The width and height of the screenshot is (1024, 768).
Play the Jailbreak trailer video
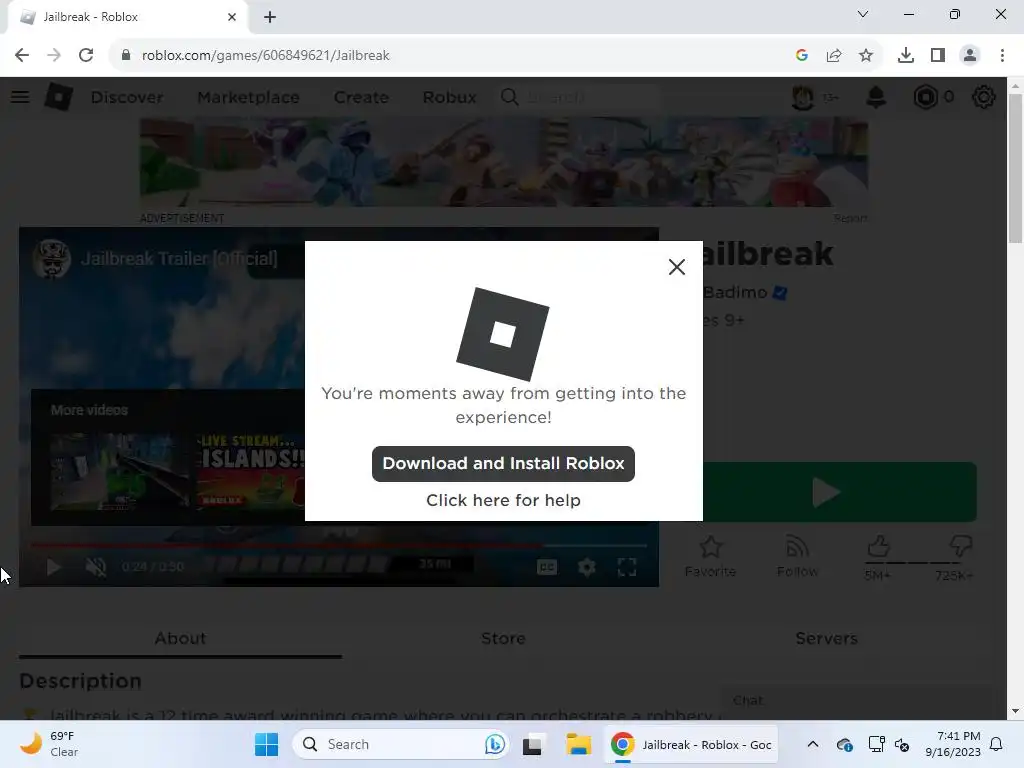(x=54, y=567)
